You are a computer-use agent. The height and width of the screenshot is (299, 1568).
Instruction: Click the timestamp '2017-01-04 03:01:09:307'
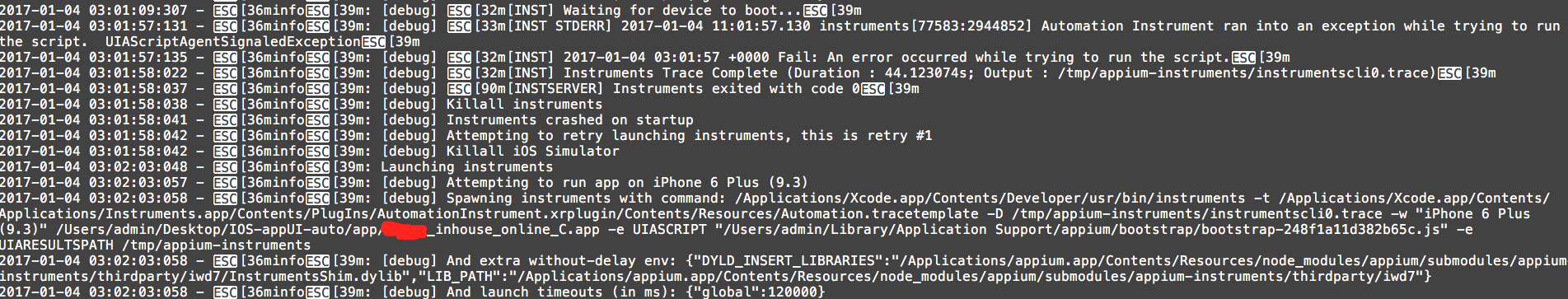point(94,10)
